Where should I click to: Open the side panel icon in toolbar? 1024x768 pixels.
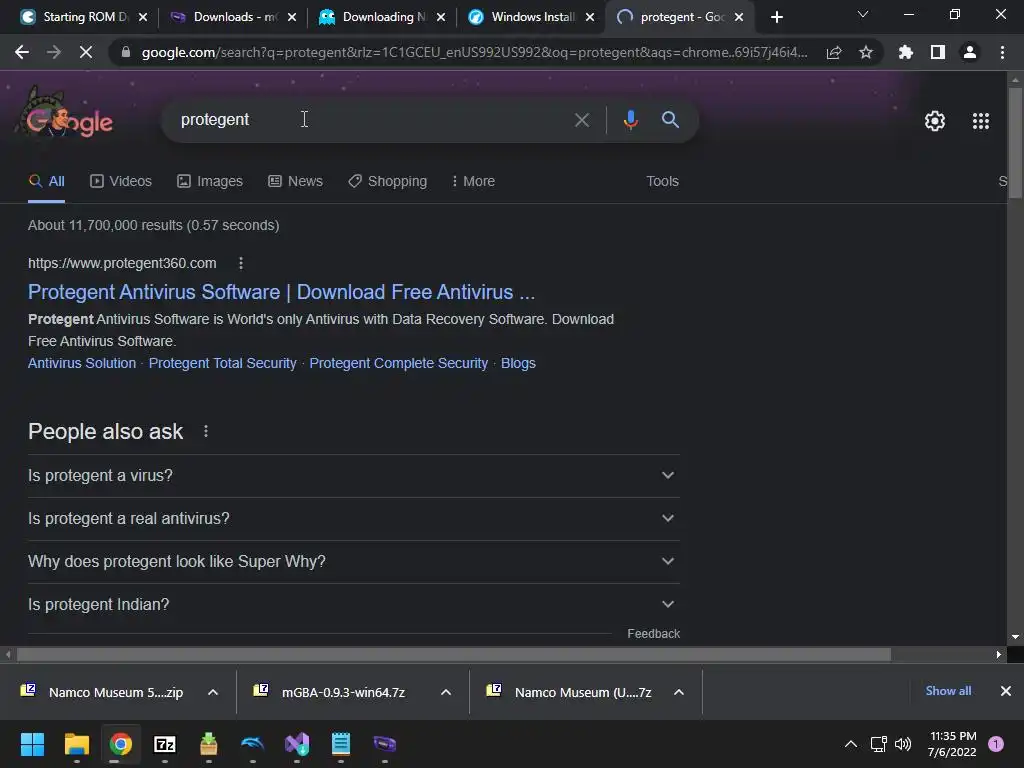pos(938,52)
